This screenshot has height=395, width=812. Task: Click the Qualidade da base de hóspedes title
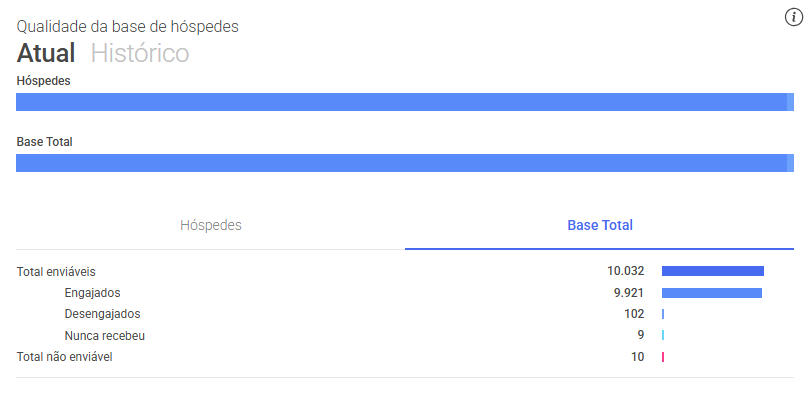[x=127, y=26]
